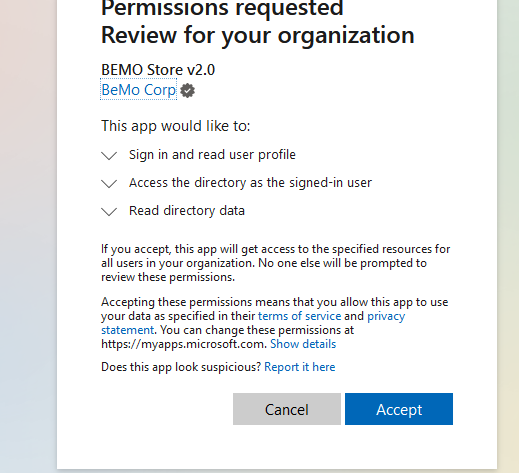This screenshot has width=519, height=473.
Task: Open the terms of service link
Action: point(299,316)
